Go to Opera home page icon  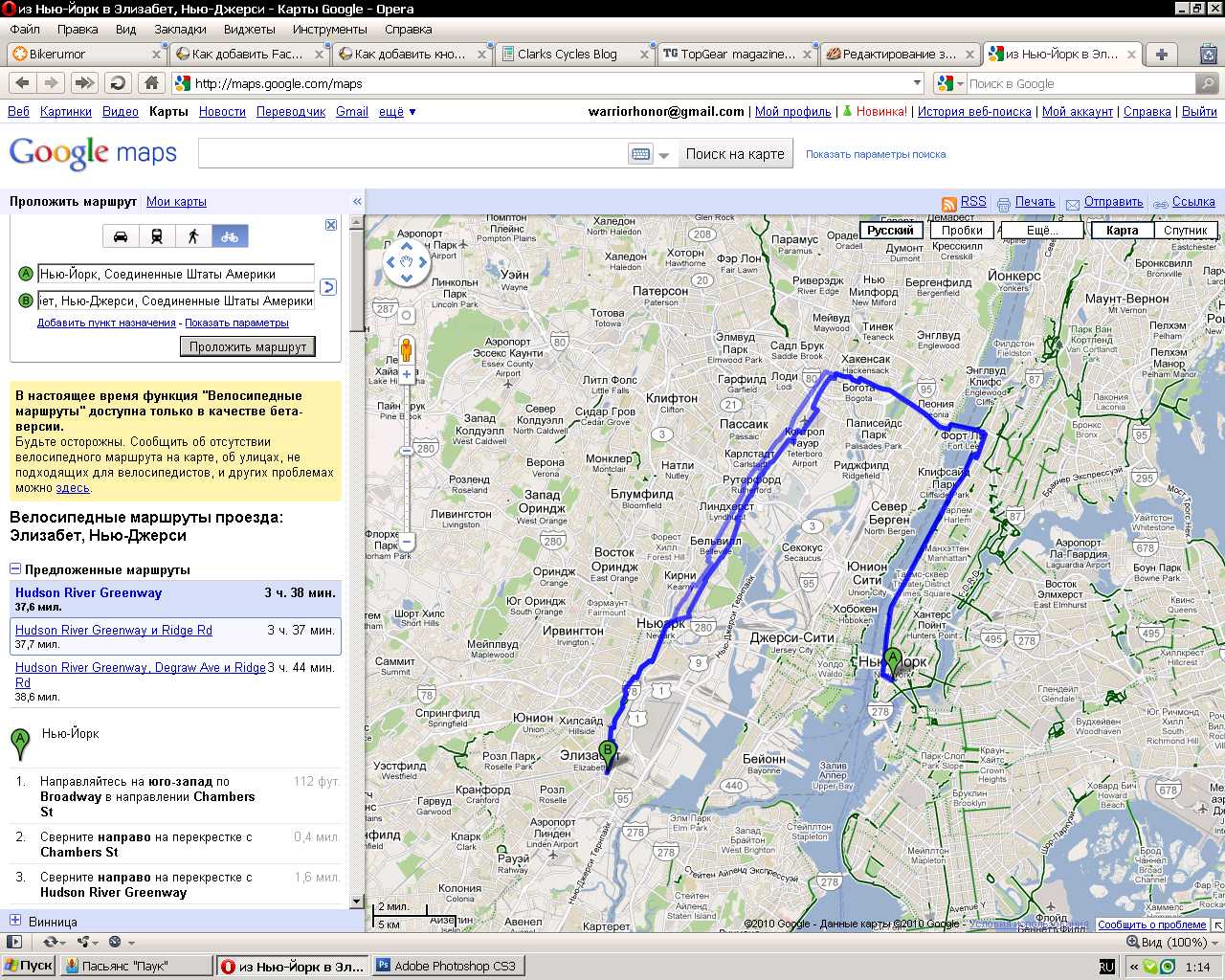[x=151, y=83]
